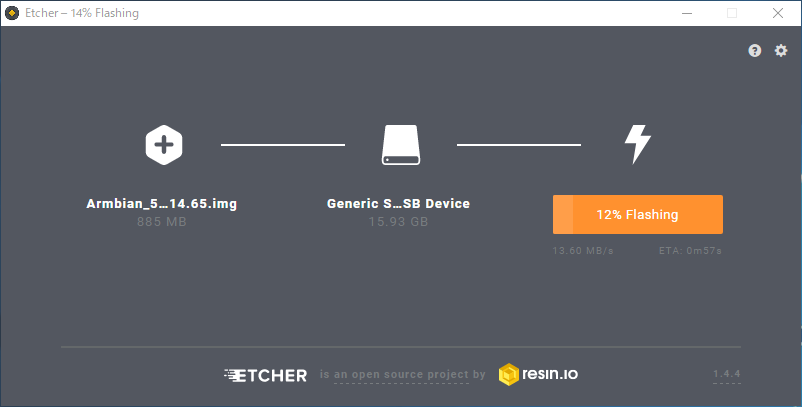Minimize the Etcher window
This screenshot has height=407, width=802.
tap(686, 13)
